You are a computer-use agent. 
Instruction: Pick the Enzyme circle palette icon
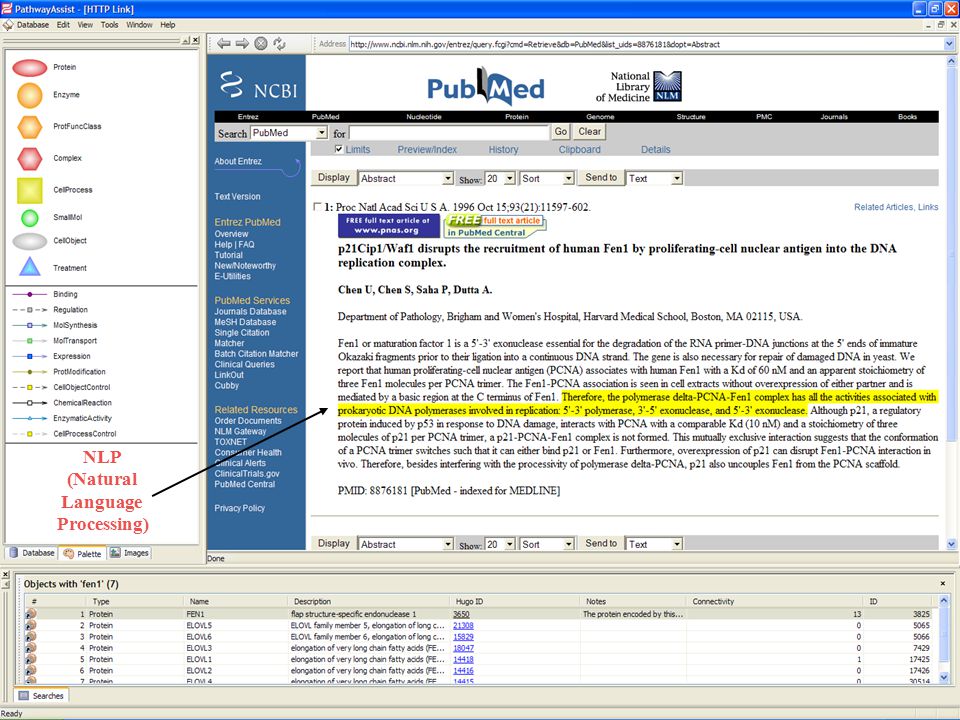point(29,95)
